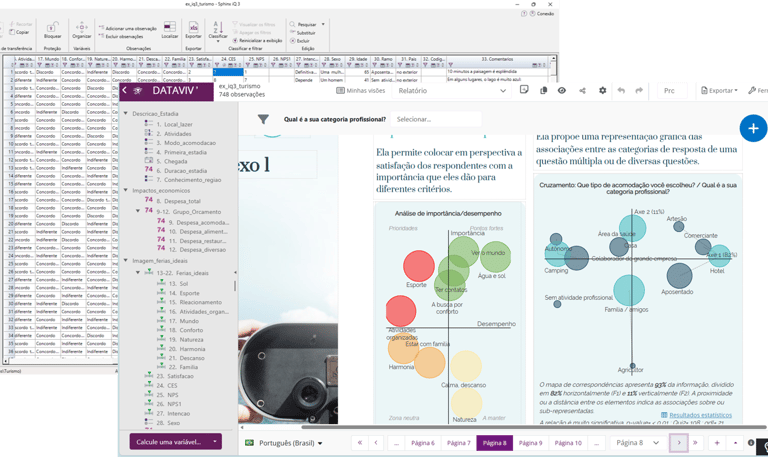768x457 pixels.
Task: Click Copiar in the clipboard group
Action: [20, 32]
